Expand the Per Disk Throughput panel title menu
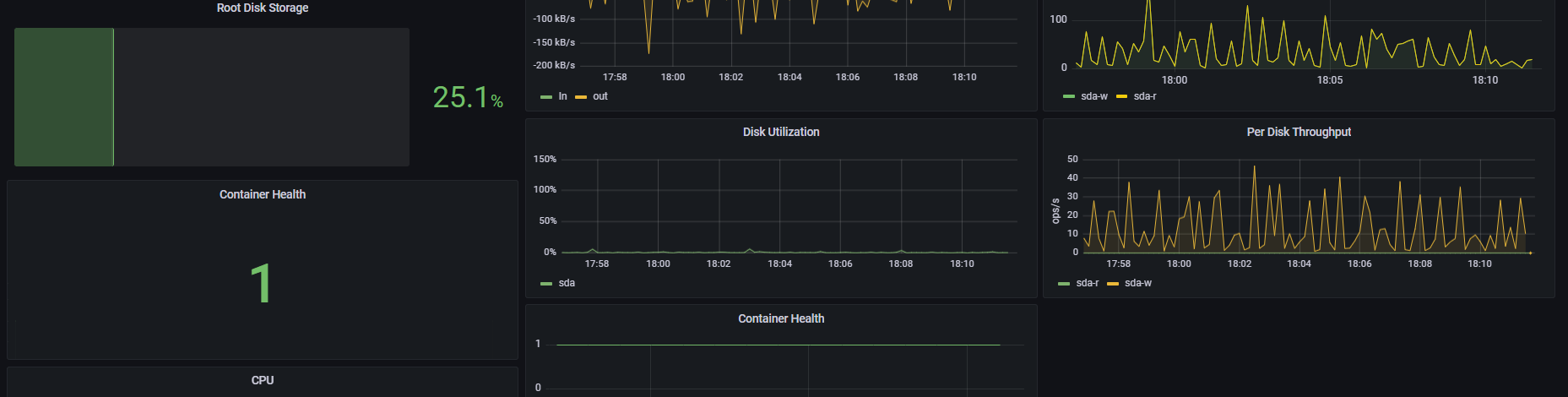1568x397 pixels. tap(1299, 132)
